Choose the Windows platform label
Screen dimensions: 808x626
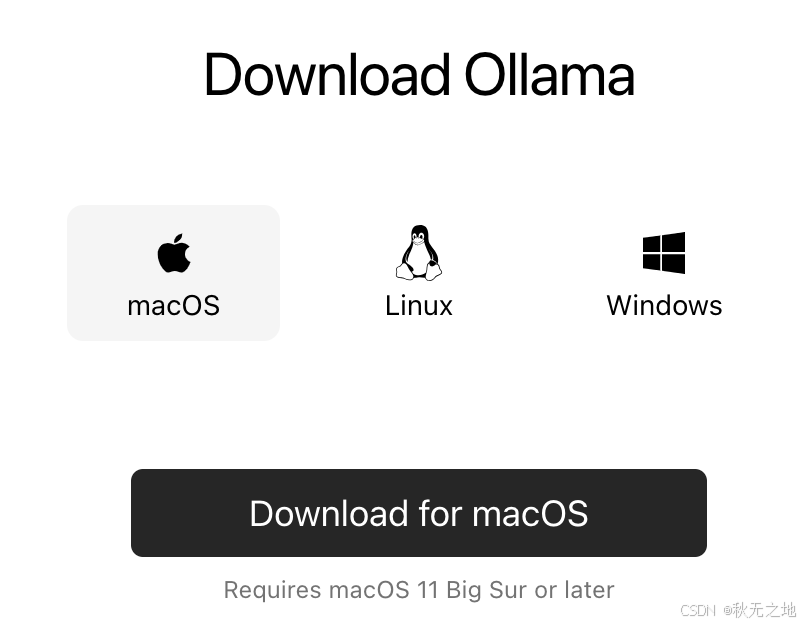click(x=664, y=306)
